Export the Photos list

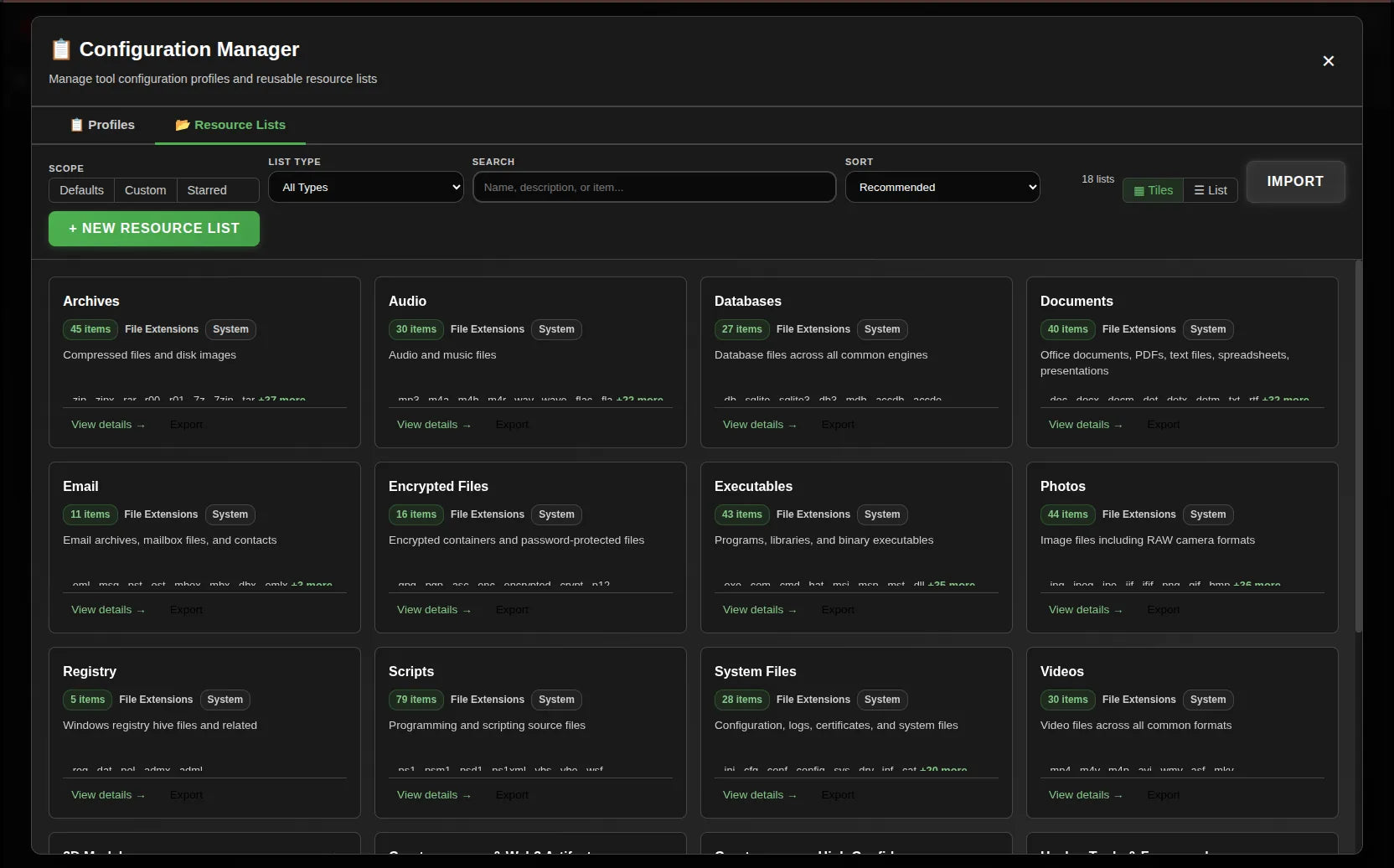point(1164,610)
